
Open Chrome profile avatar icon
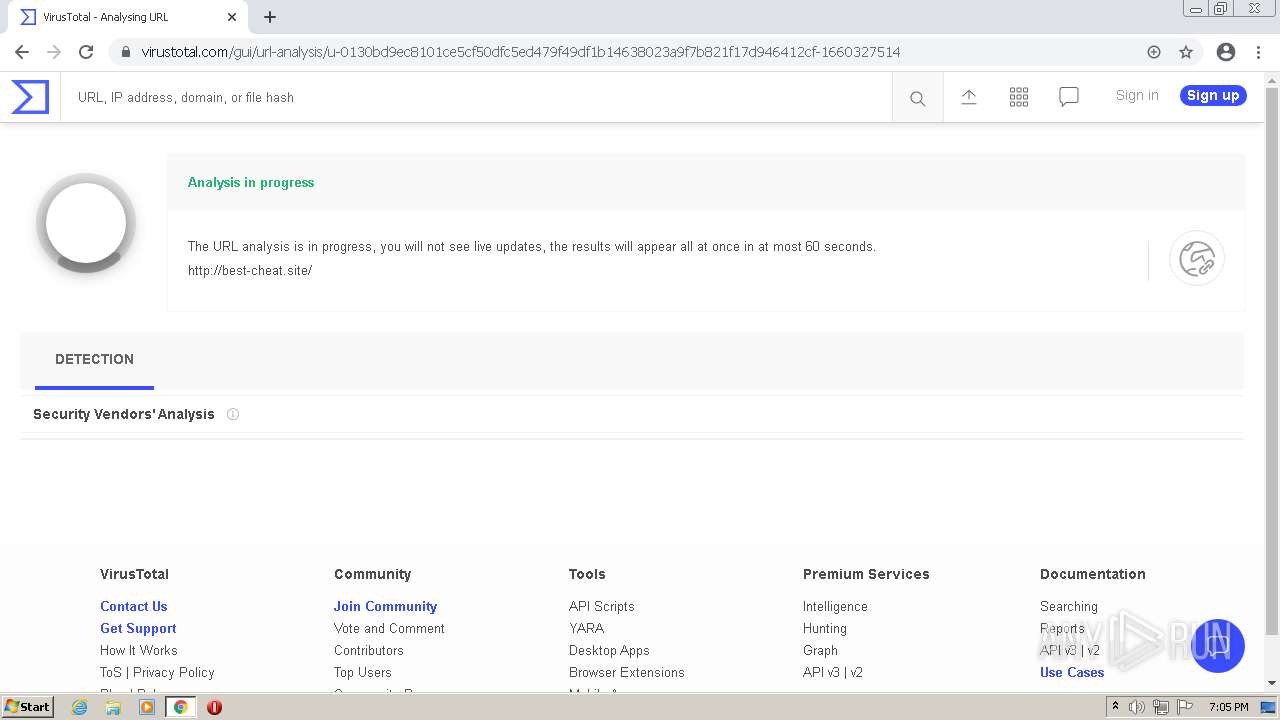click(x=1226, y=52)
